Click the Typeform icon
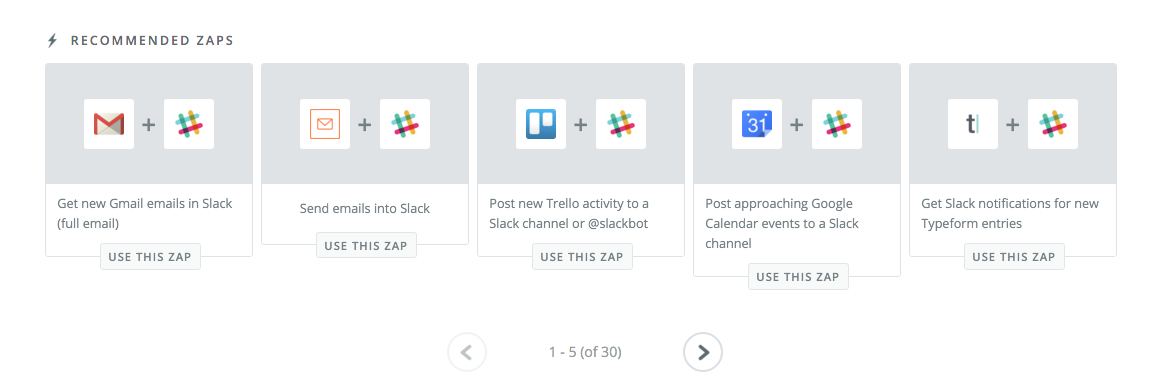 click(x=972, y=124)
